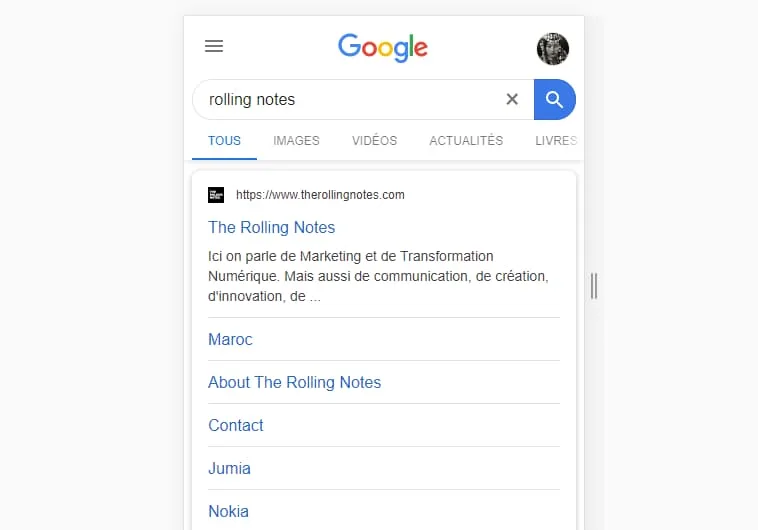
Task: Open the Jumia sitelink
Action: coord(229,469)
